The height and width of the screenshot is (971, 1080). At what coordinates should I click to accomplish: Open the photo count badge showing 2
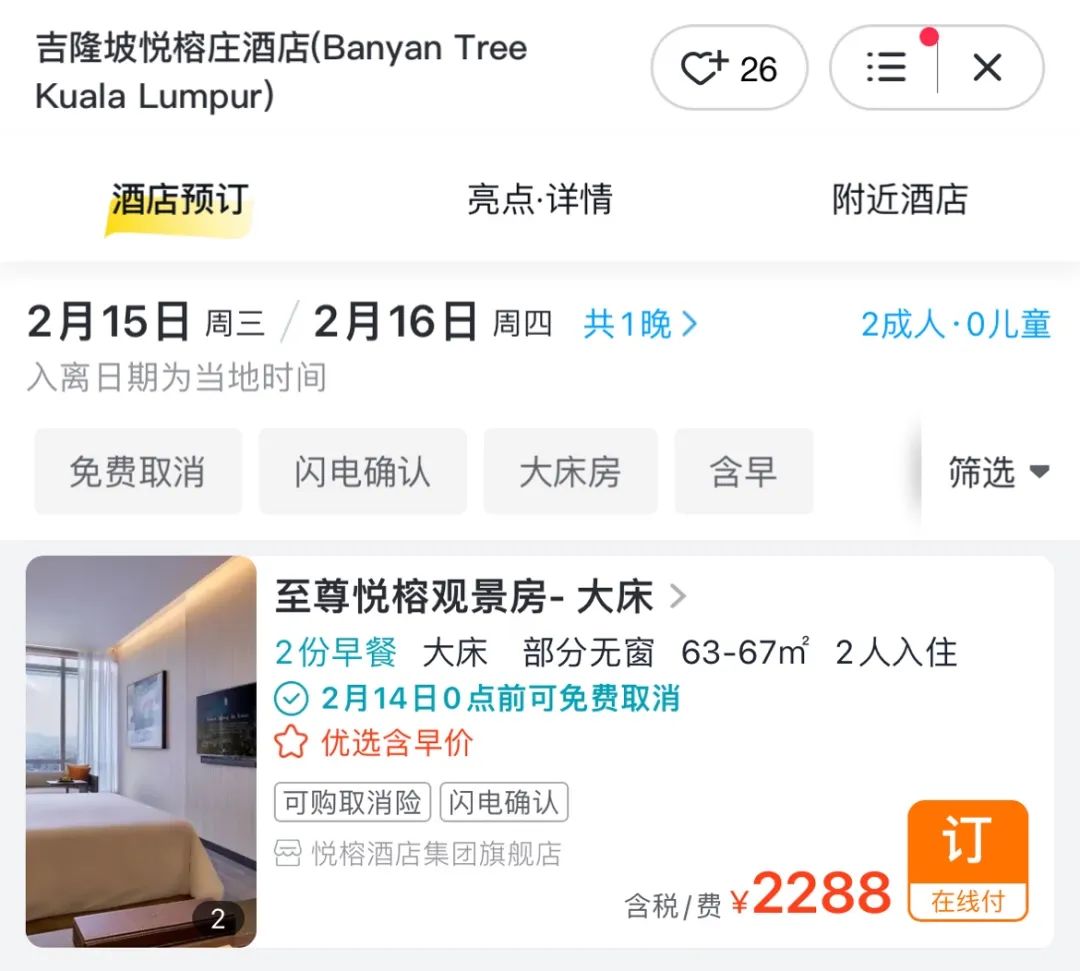(x=218, y=919)
